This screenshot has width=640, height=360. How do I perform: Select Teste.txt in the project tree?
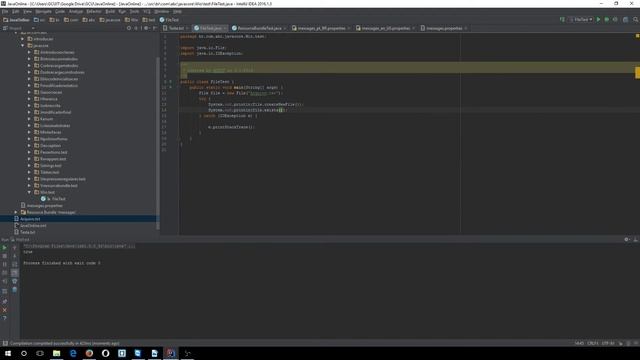click(x=25, y=232)
